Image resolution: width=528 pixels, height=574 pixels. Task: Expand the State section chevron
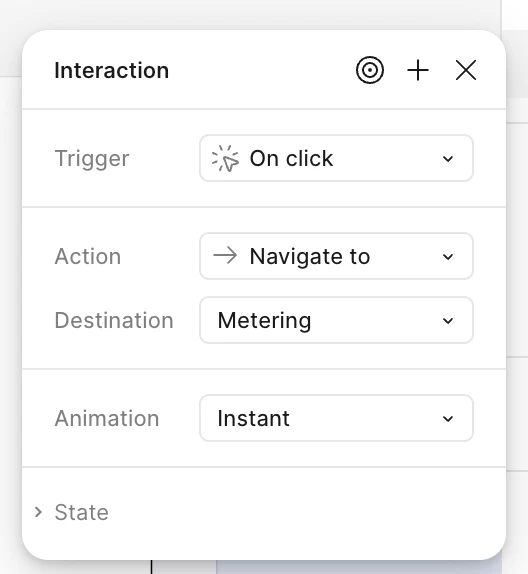[38, 512]
